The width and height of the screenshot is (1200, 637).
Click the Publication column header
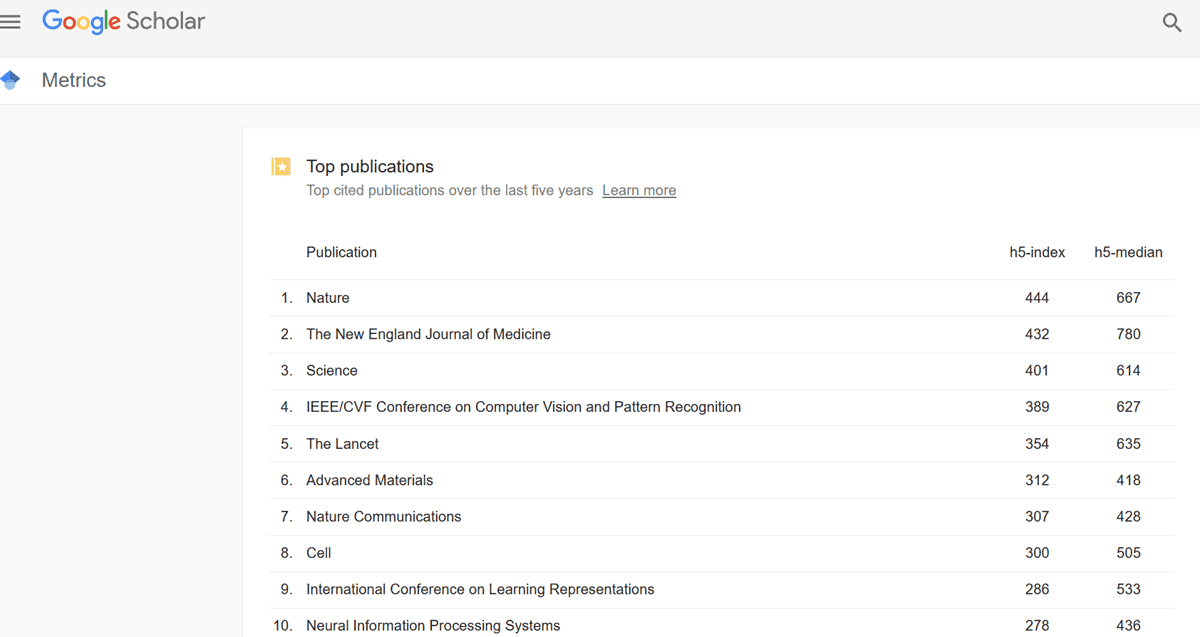341,252
